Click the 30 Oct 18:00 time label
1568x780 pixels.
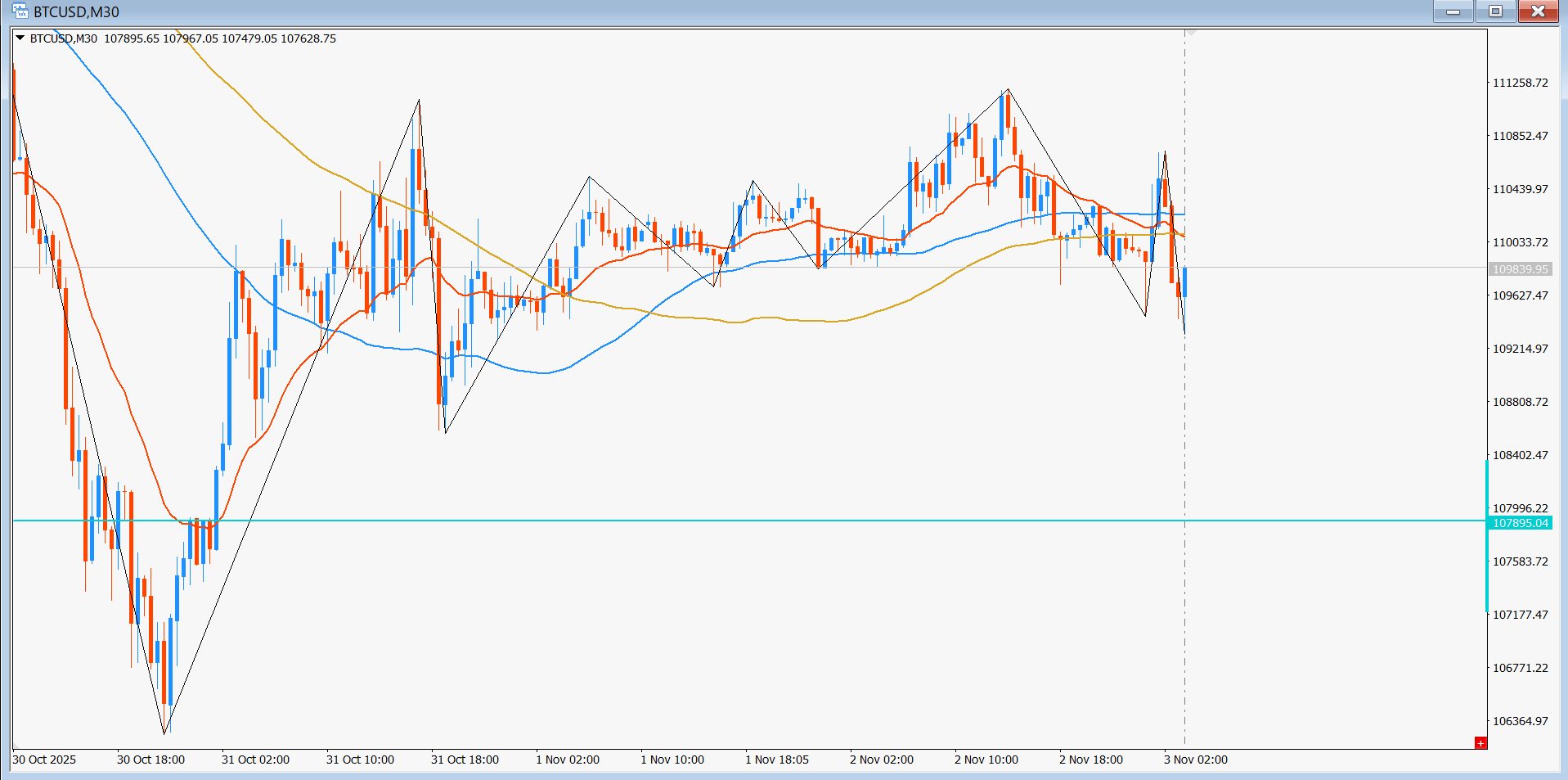coord(151,760)
